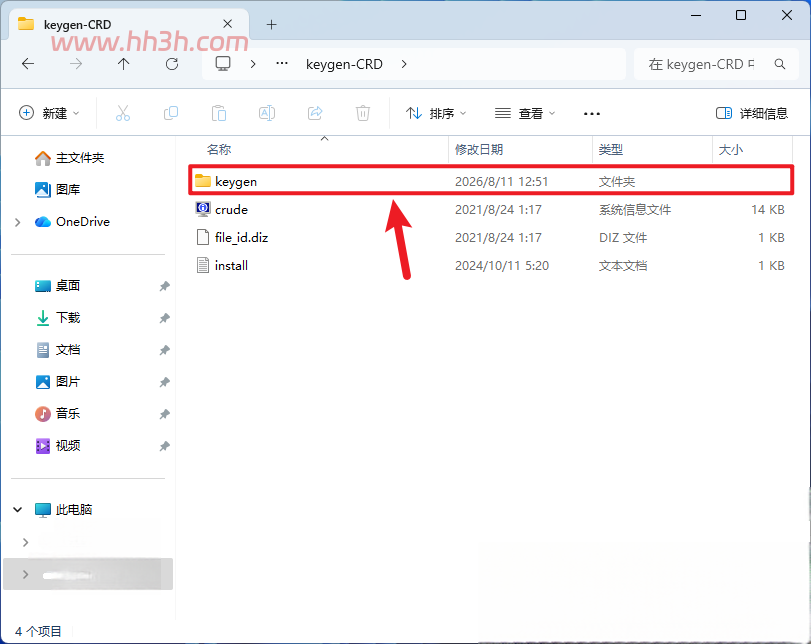Screen dimensions: 811x644
Task: Select the install text document
Action: (x=490, y=265)
